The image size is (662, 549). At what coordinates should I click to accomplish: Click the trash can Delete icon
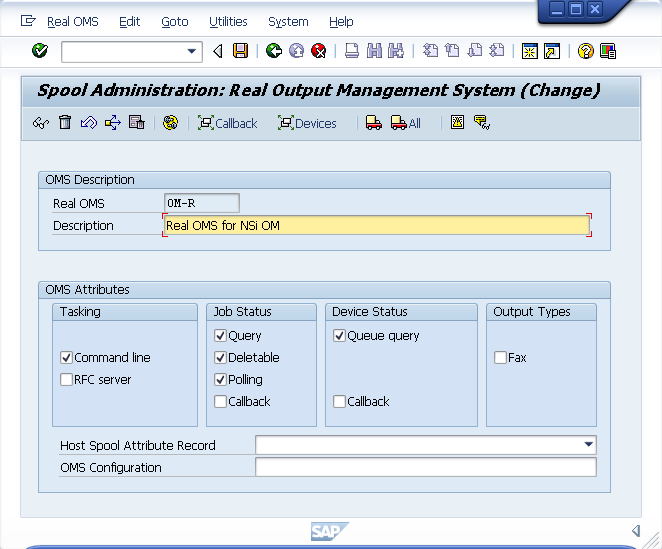tap(65, 123)
